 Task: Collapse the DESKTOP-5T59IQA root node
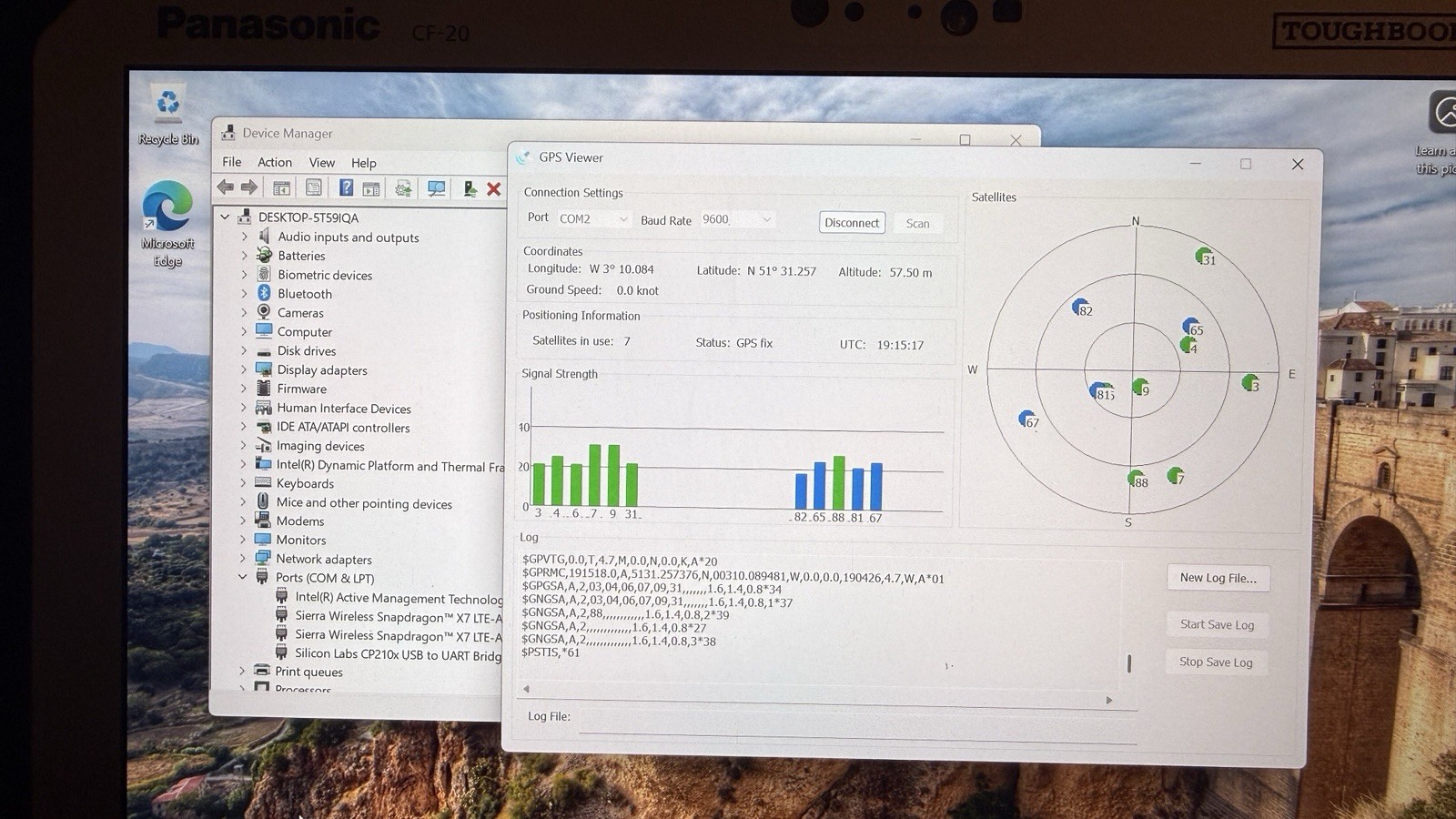(225, 217)
